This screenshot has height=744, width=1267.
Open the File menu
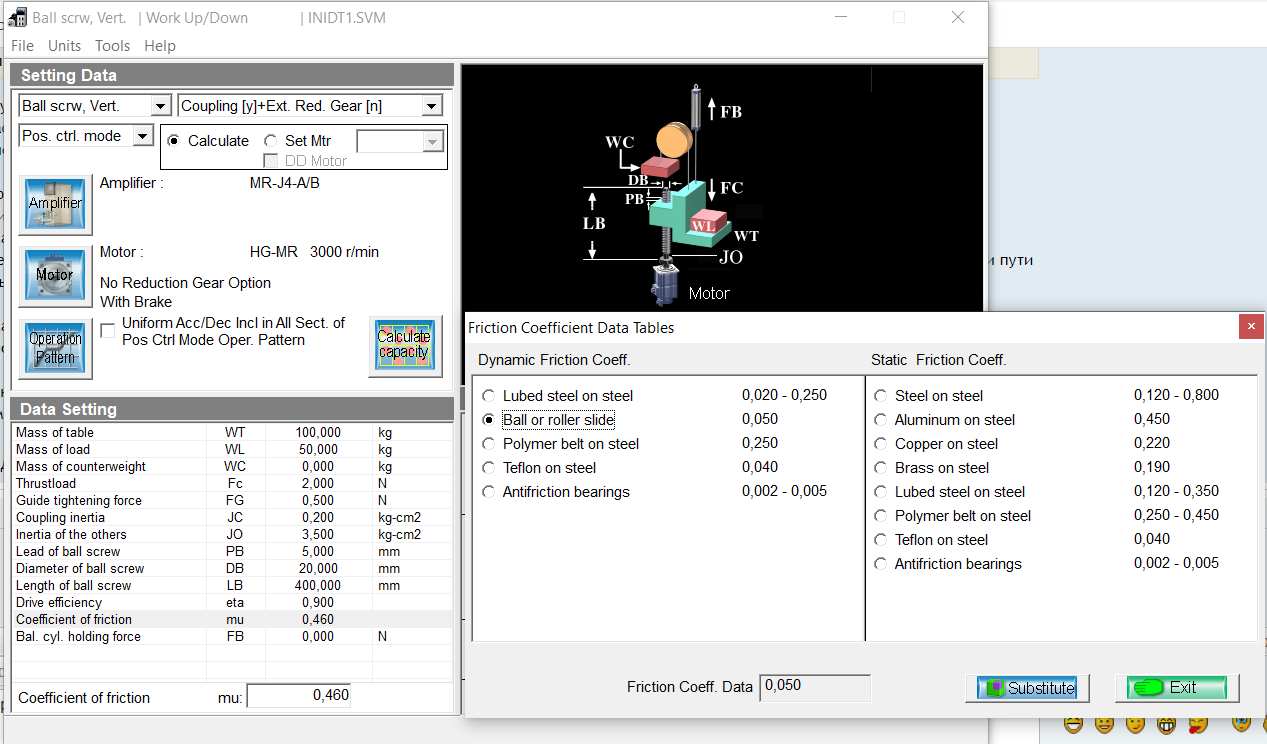click(22, 45)
